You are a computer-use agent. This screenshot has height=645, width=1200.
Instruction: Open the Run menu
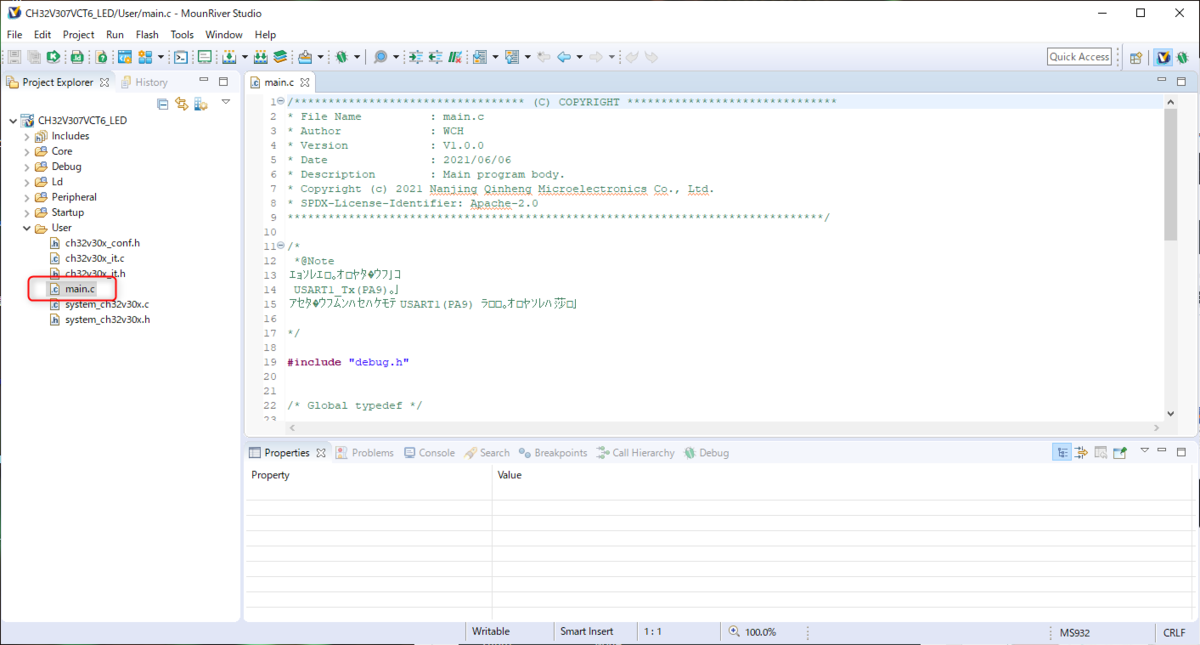pos(115,34)
